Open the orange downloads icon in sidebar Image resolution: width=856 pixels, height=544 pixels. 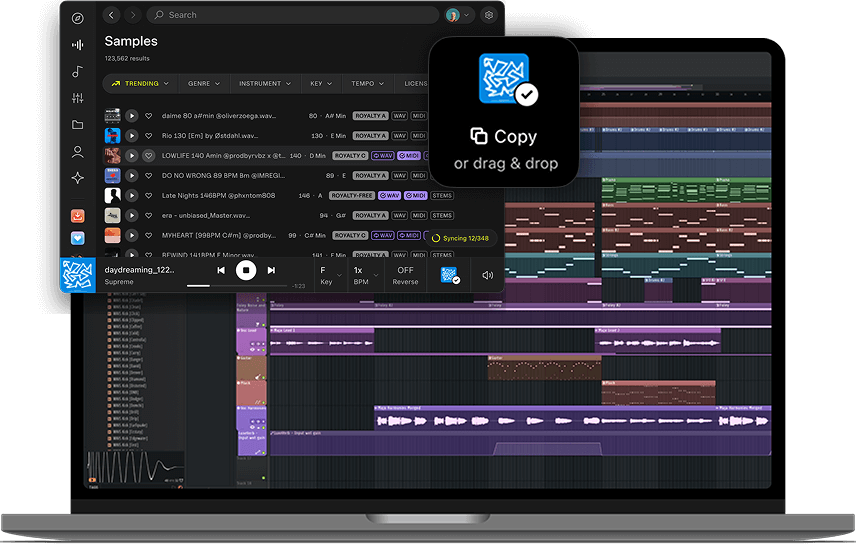(x=78, y=216)
